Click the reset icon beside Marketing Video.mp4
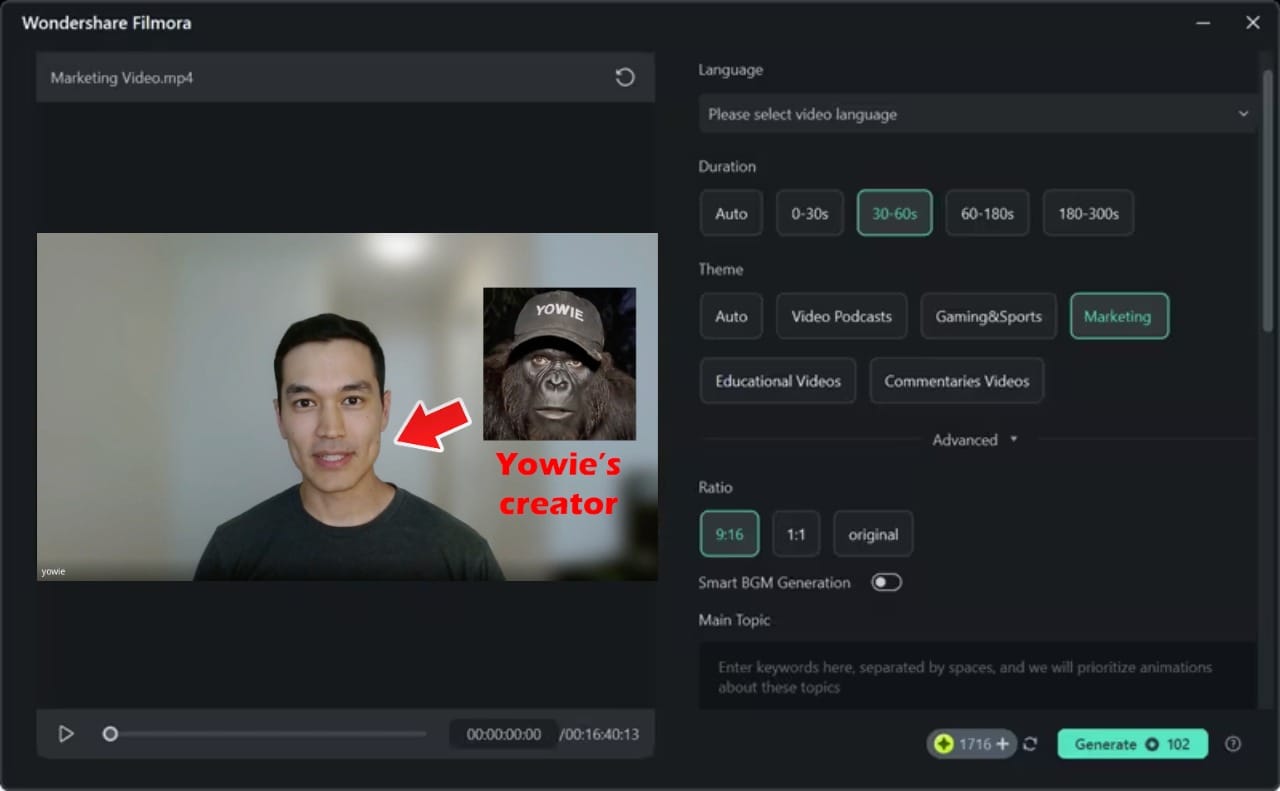The width and height of the screenshot is (1280, 791). 625,77
